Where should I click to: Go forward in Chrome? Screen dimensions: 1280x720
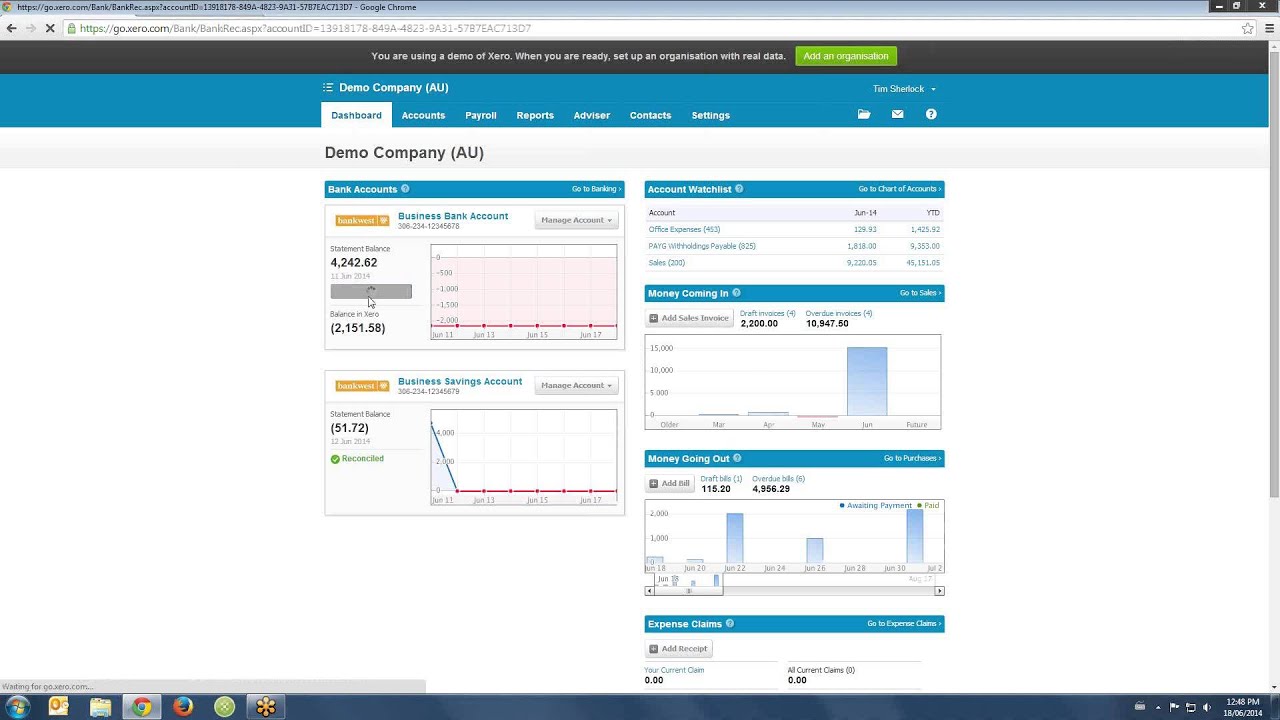30,28
